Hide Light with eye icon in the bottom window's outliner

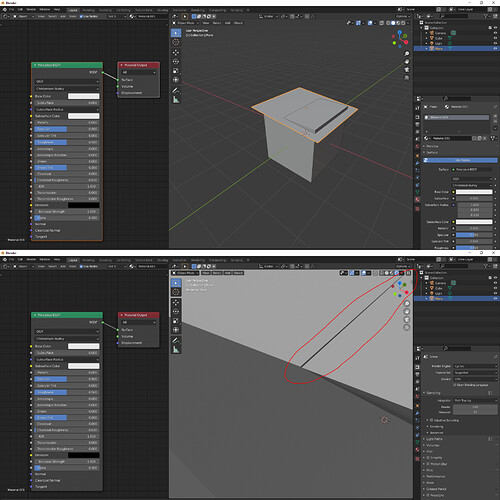(x=495, y=293)
